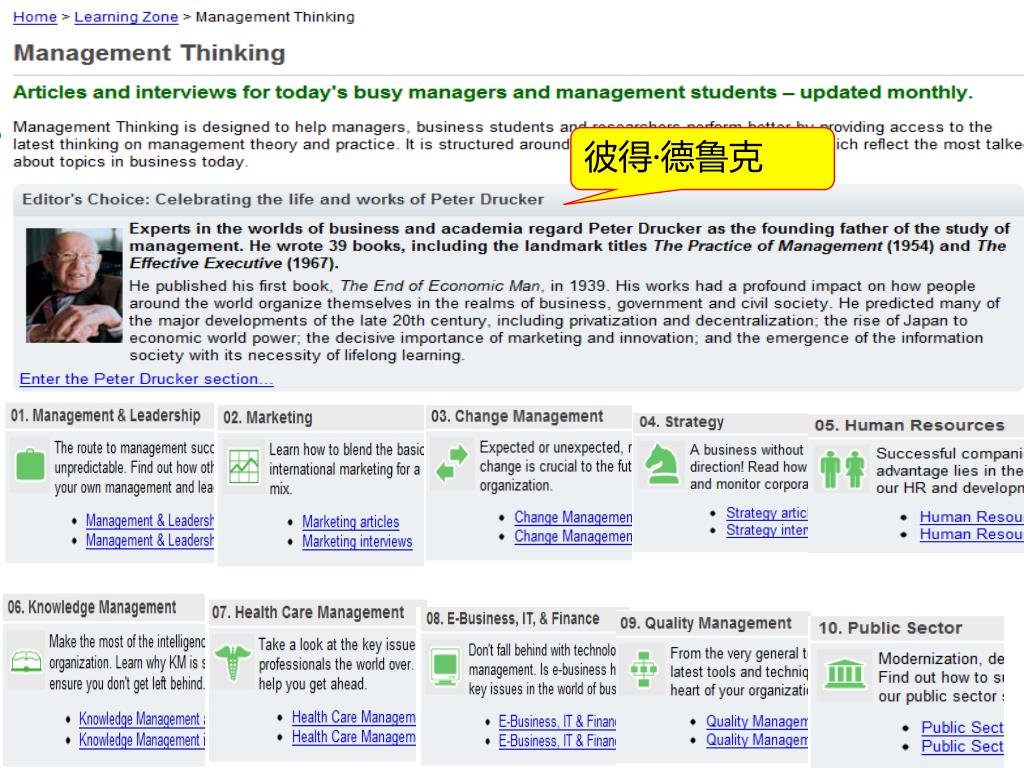Click the Management & Leadership briefcase icon
The width and height of the screenshot is (1024, 768).
[30, 465]
